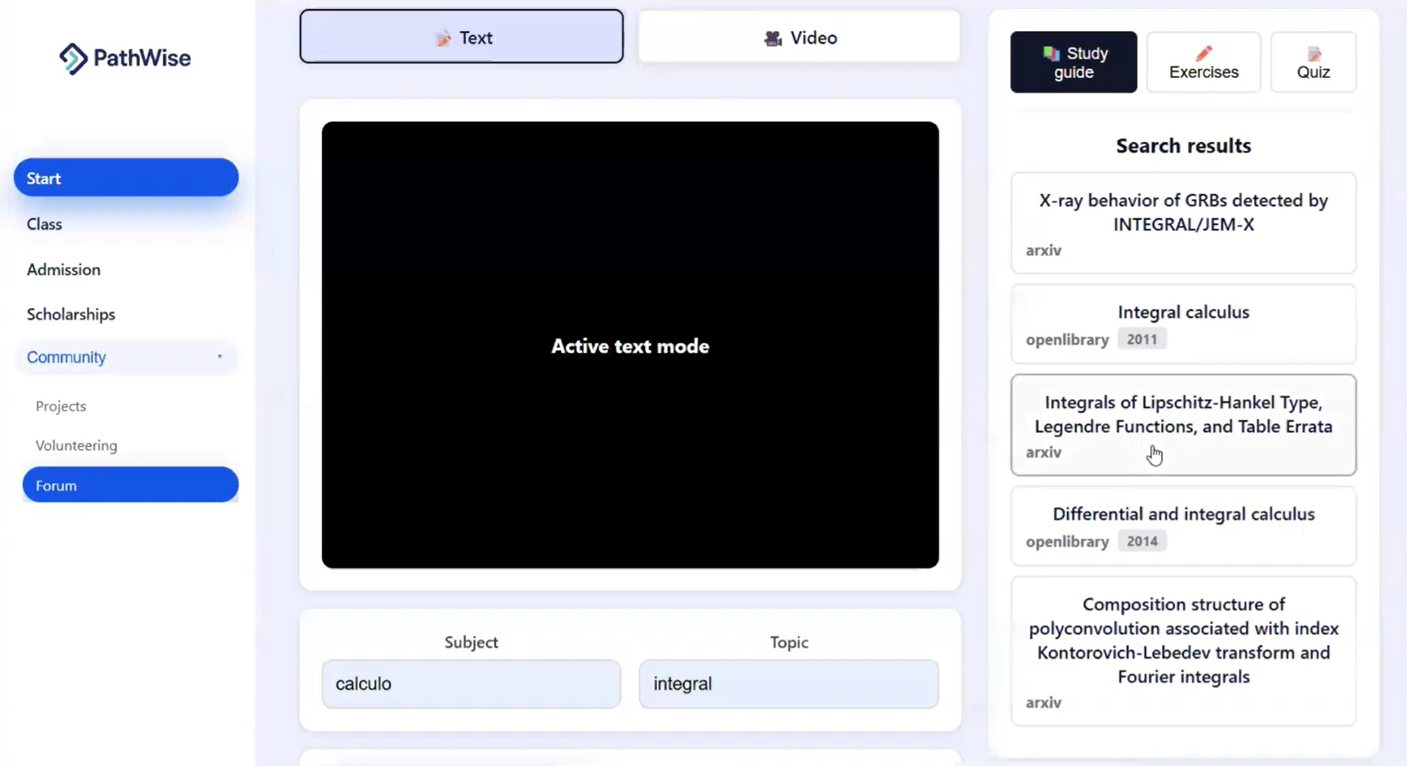Click the Subject input field containing calculo

pyautogui.click(x=471, y=684)
